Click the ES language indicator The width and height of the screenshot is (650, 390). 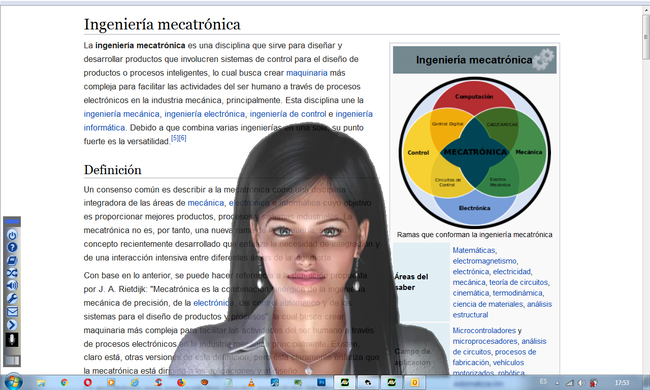point(543,382)
